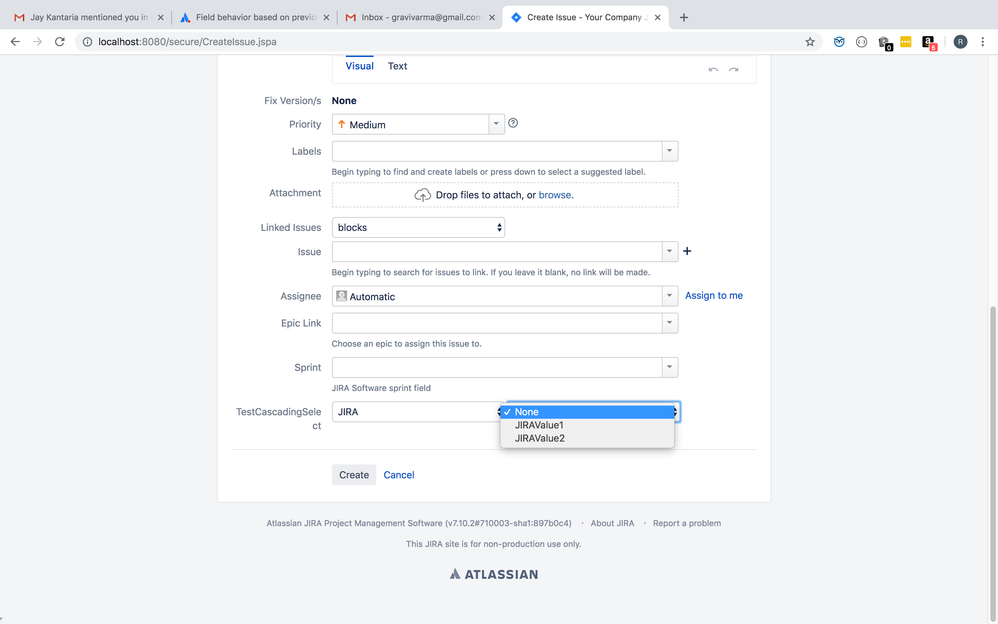Click the circular extension icon beside owl
Image resolution: width=998 pixels, height=624 pixels.
tap(861, 42)
